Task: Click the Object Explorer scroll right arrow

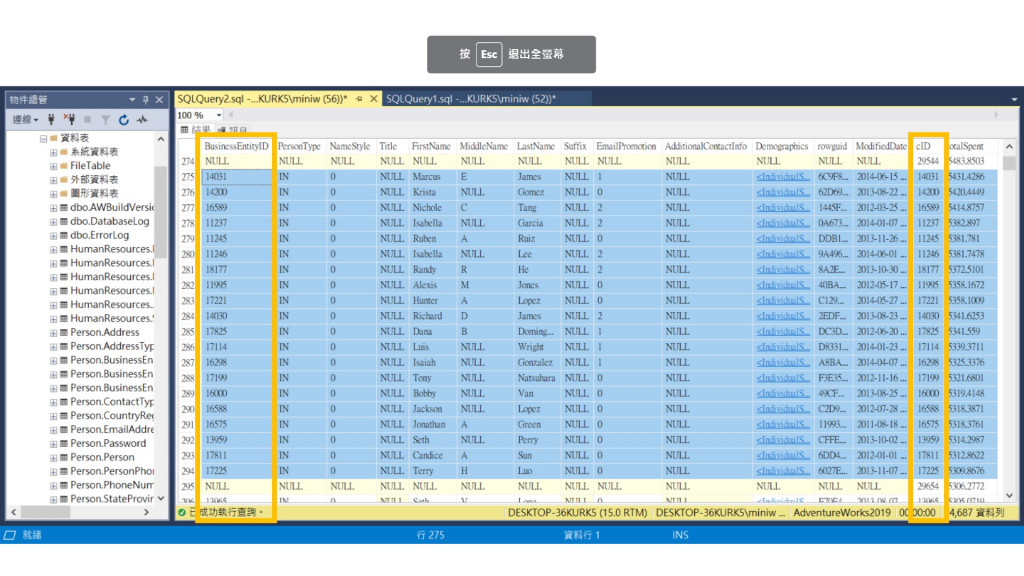Action: click(147, 513)
